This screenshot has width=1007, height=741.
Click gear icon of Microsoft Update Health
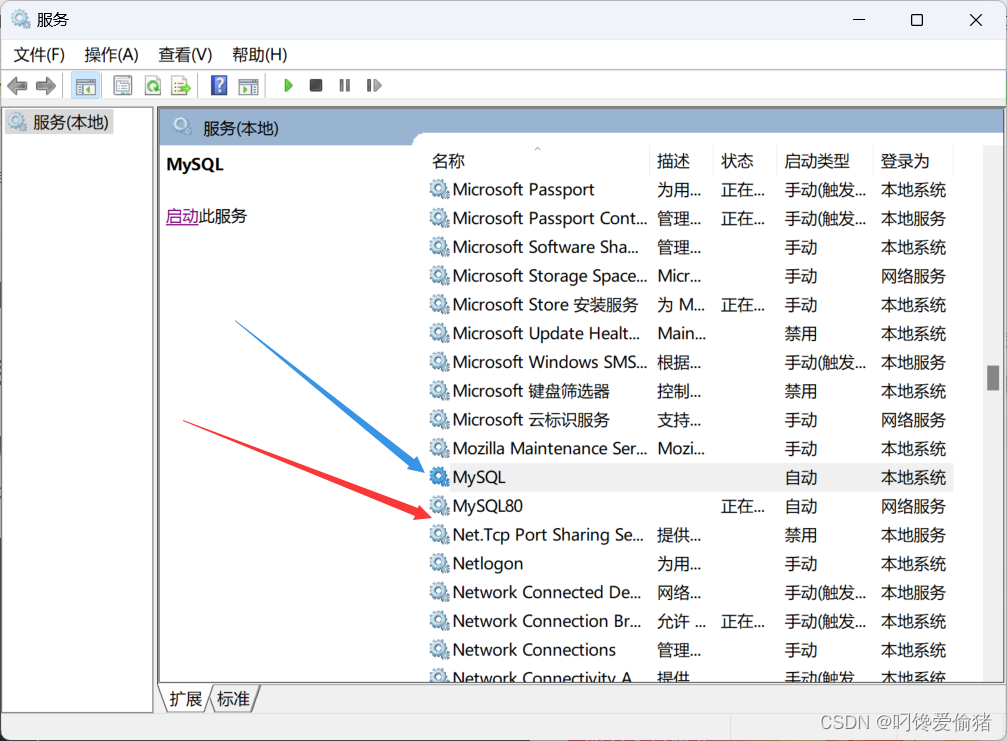click(439, 333)
